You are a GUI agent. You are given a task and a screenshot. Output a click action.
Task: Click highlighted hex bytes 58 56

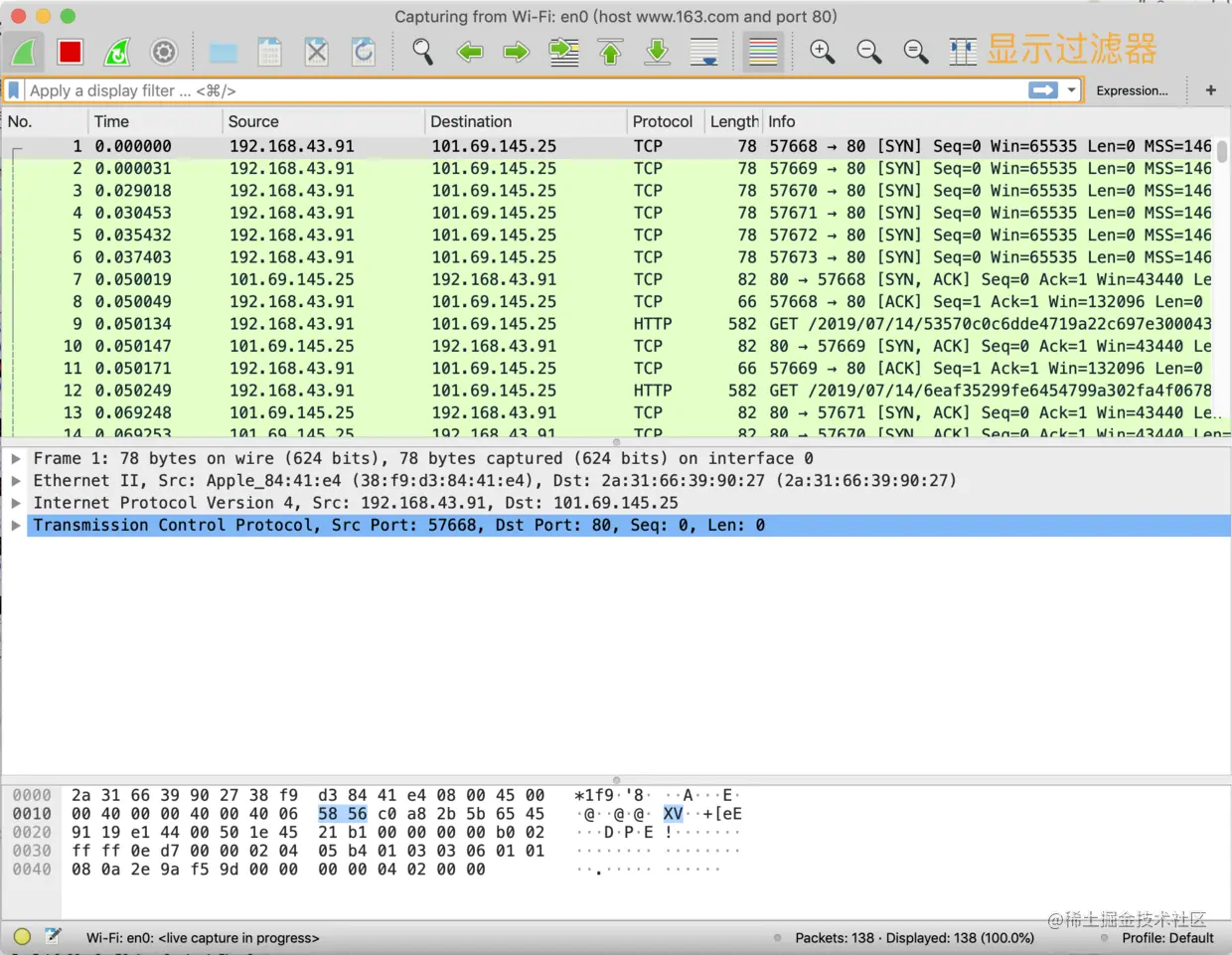coord(343,814)
